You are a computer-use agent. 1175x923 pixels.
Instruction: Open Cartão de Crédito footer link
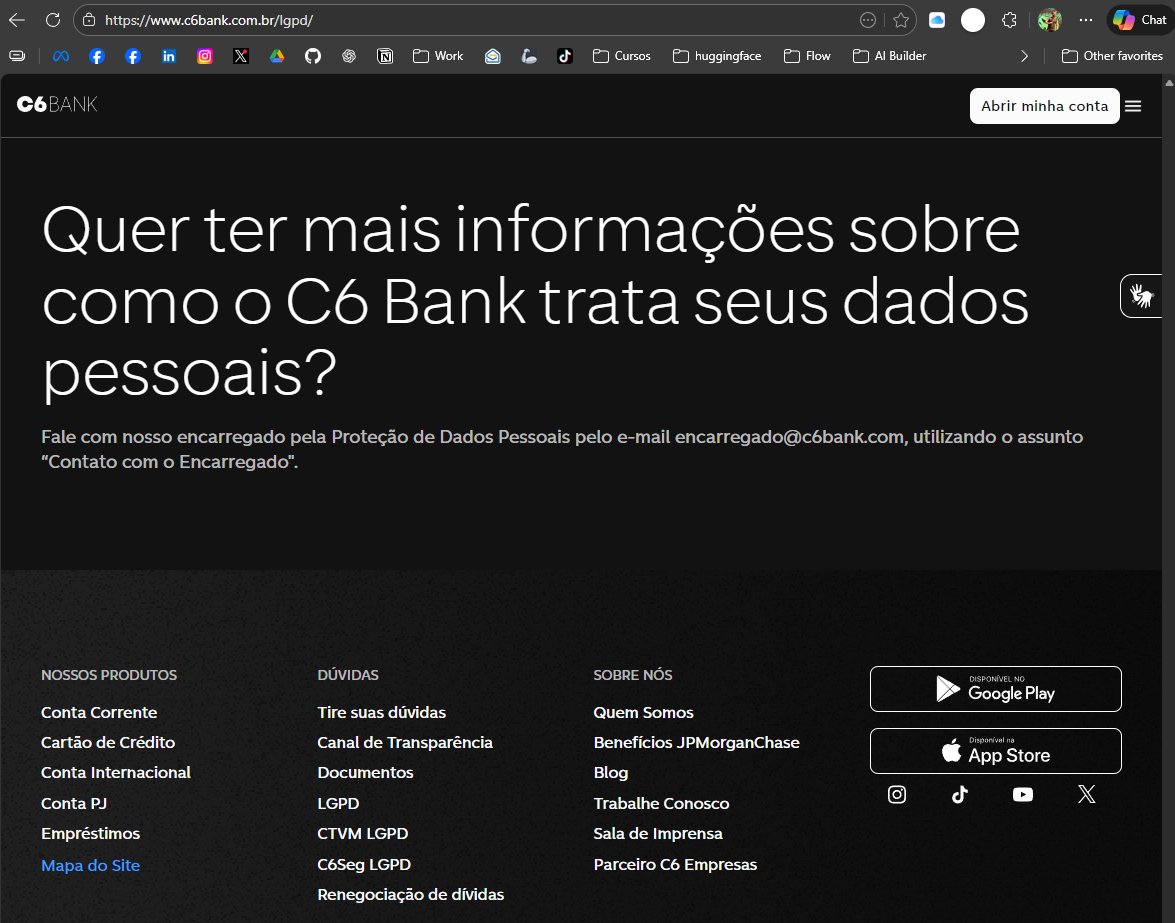pyautogui.click(x=108, y=742)
